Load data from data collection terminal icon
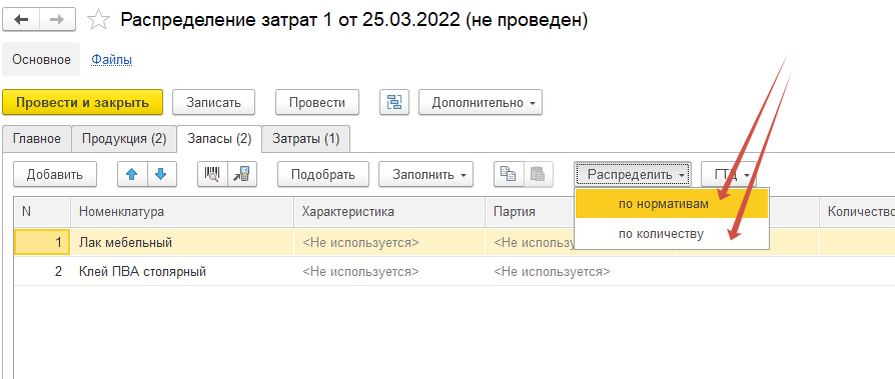 pyautogui.click(x=242, y=175)
